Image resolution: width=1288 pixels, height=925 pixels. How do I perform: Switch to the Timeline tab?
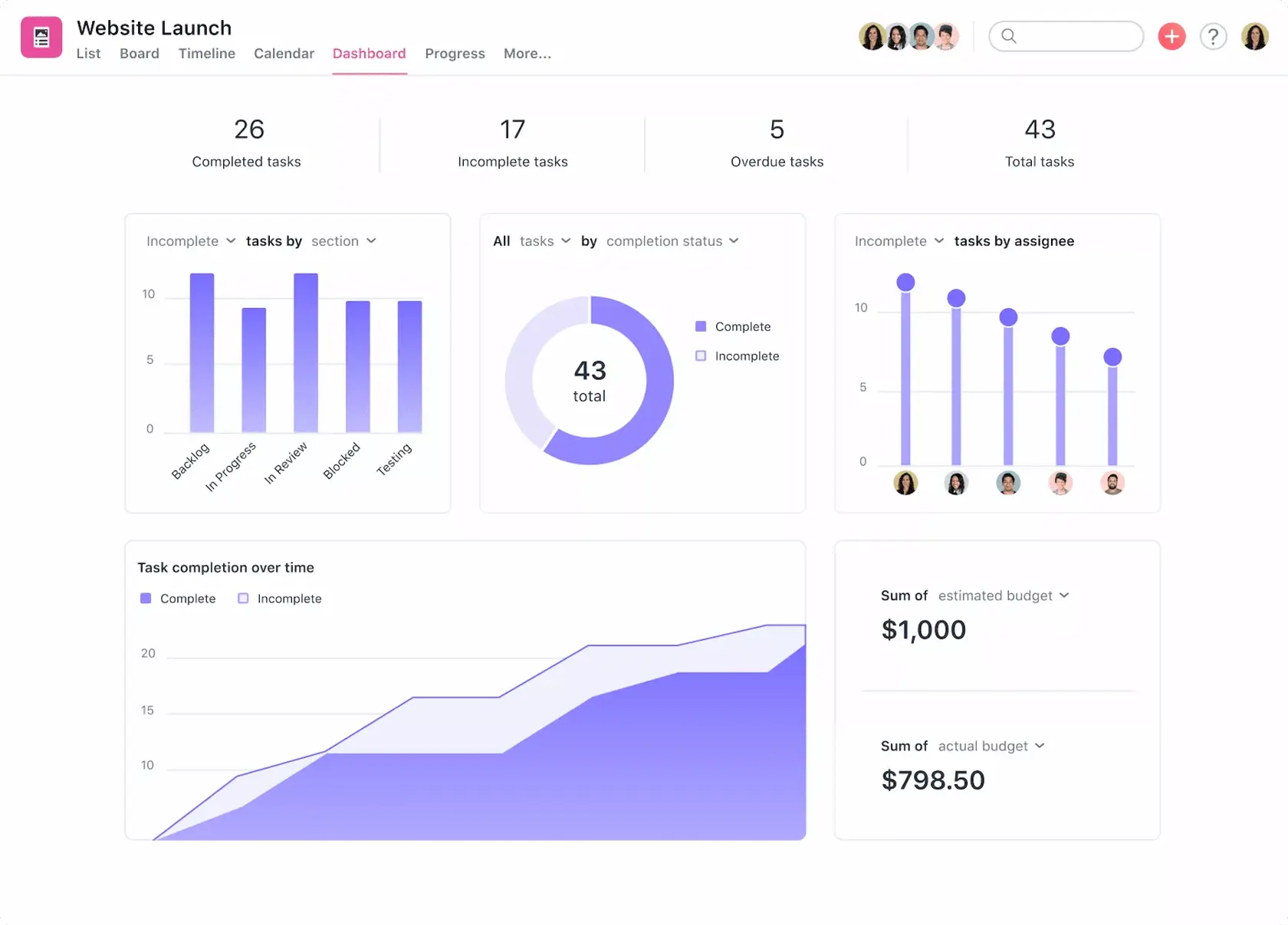click(205, 54)
